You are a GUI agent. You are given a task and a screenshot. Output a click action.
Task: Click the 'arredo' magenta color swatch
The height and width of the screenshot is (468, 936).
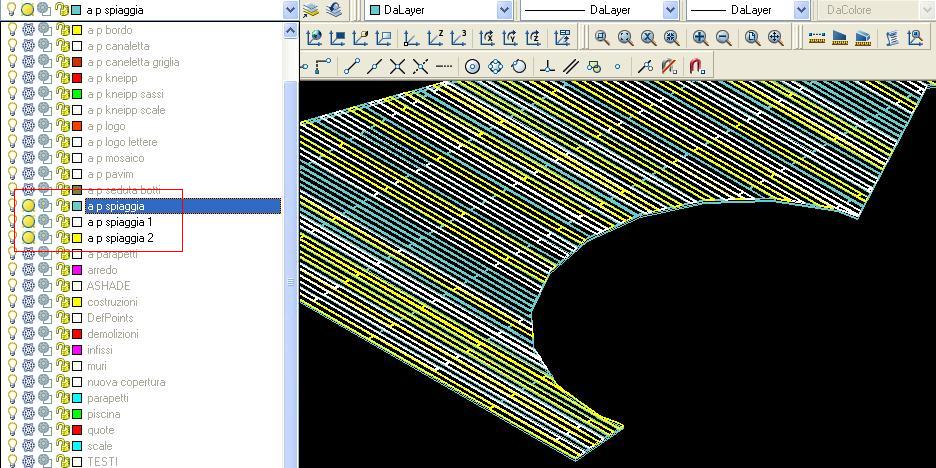tap(77, 270)
